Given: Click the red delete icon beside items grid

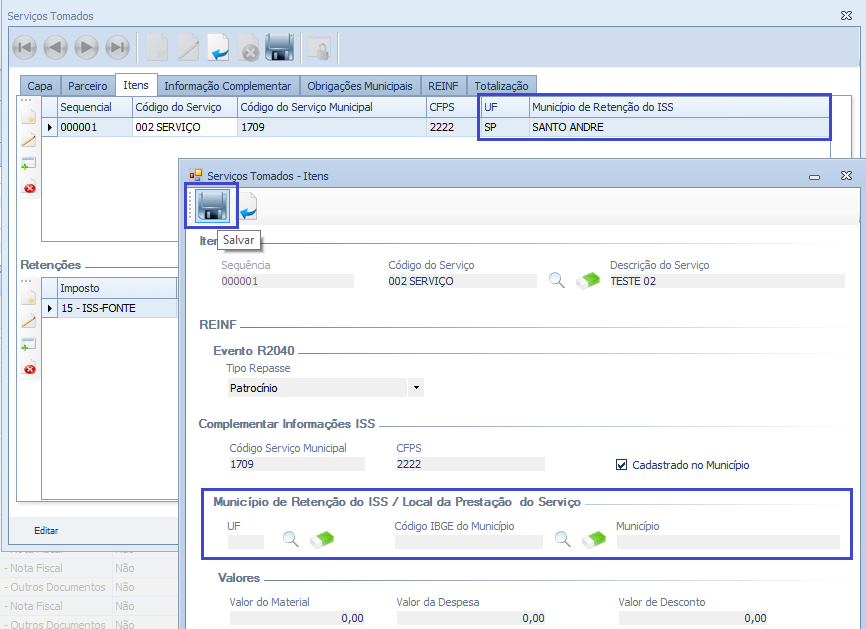Looking at the screenshot, I should tap(29, 188).
